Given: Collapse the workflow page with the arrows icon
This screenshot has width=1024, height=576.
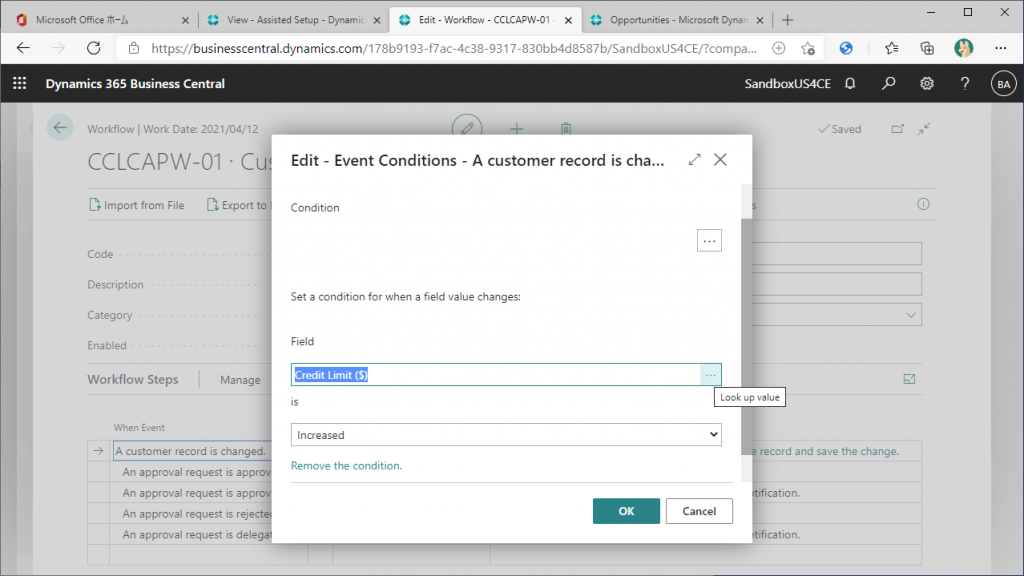Looking at the screenshot, I should pyautogui.click(x=923, y=129).
